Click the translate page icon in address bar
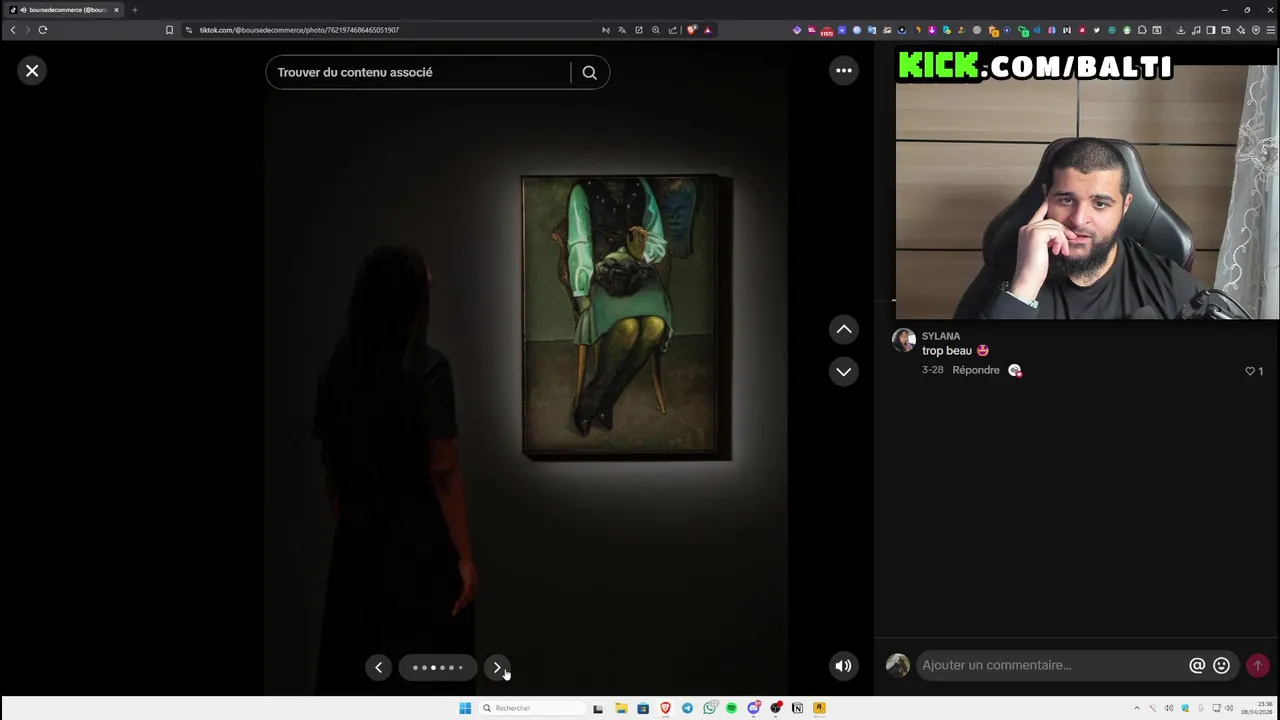This screenshot has width=1280, height=720. click(622, 30)
